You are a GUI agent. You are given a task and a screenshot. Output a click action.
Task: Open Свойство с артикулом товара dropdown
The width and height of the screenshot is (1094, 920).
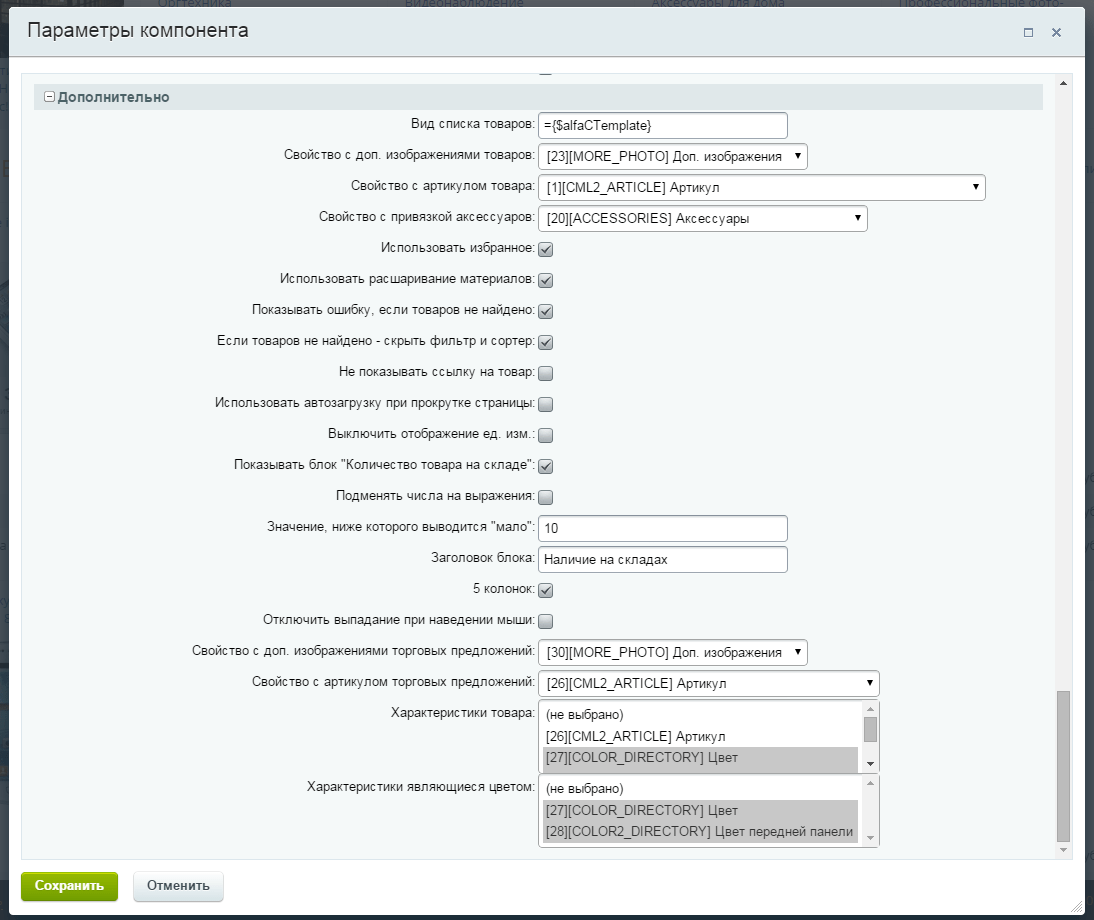tap(762, 187)
